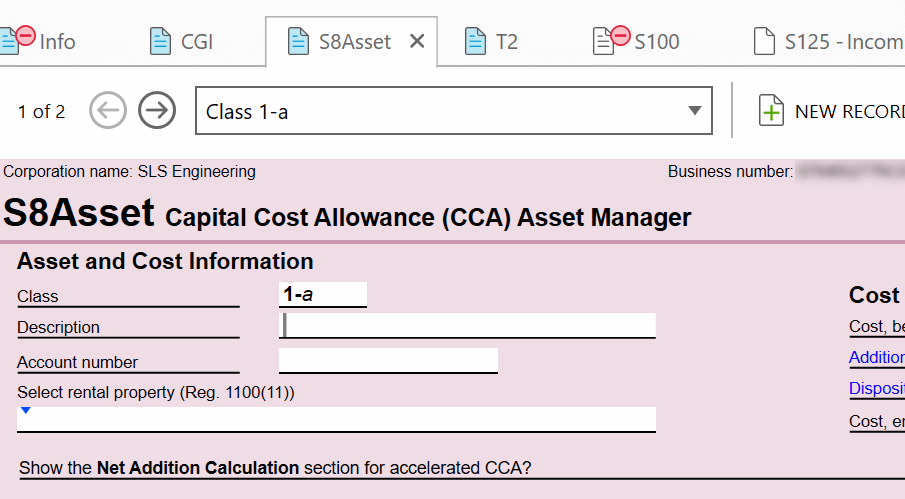Open the Dispositions link under Cost
905x499 pixels.
click(877, 389)
